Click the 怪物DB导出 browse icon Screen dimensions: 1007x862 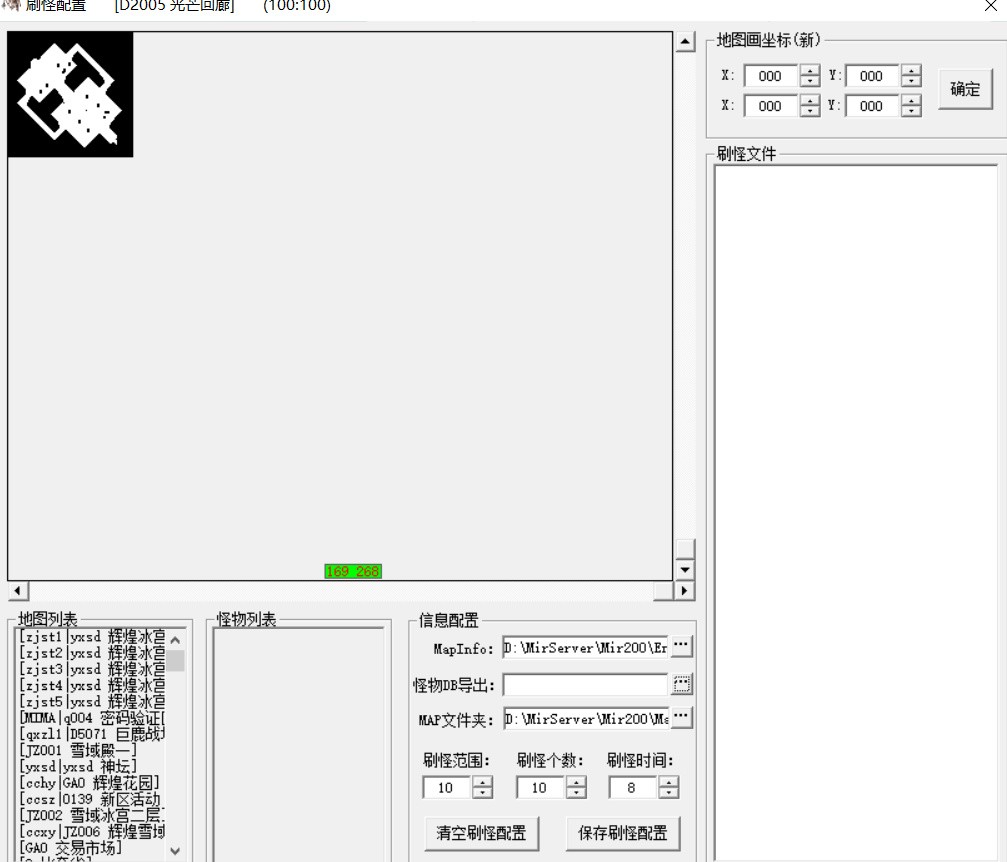click(x=681, y=685)
